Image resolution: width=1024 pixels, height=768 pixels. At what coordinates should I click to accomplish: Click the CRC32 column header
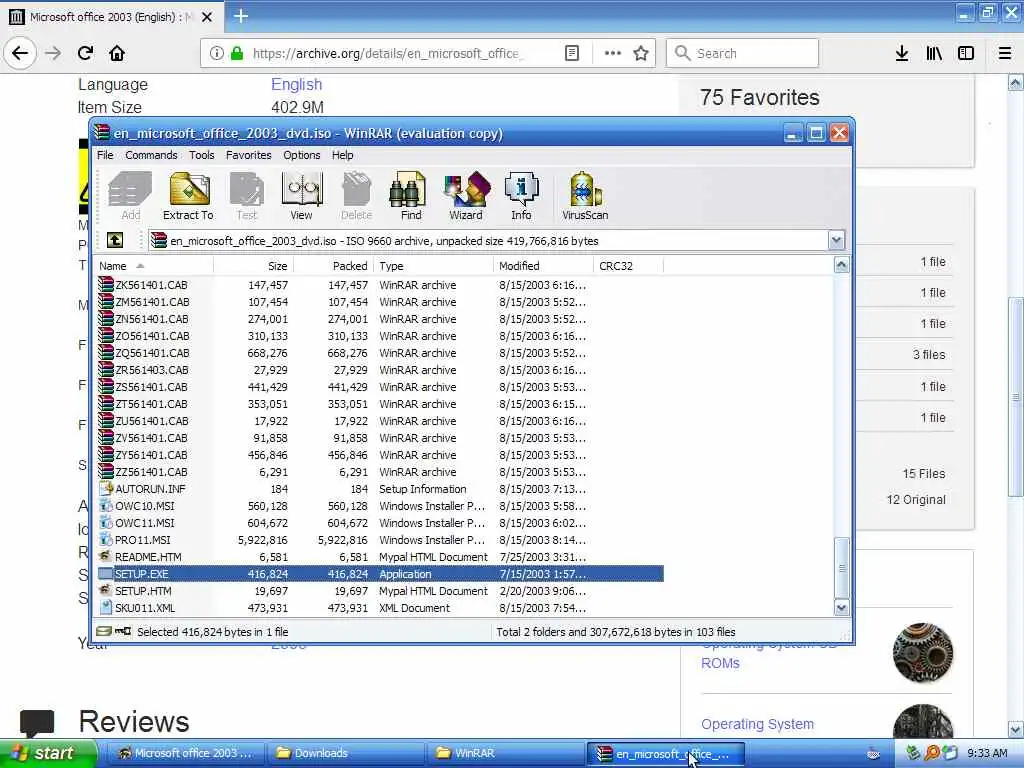(628, 266)
